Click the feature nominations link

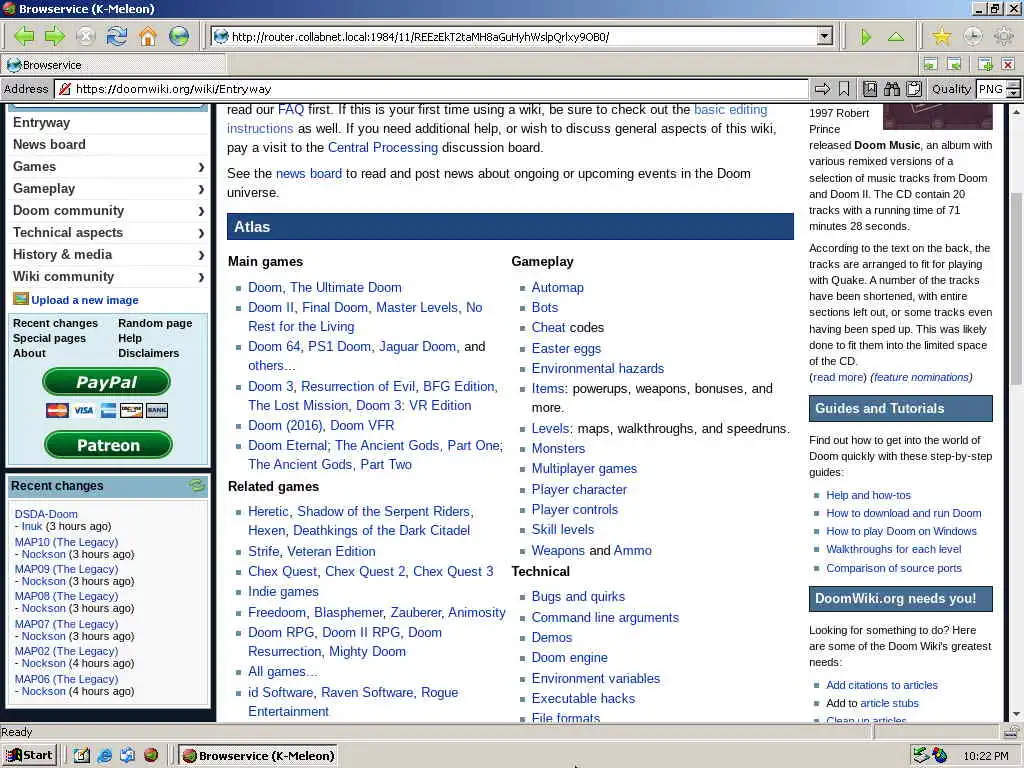click(x=921, y=377)
